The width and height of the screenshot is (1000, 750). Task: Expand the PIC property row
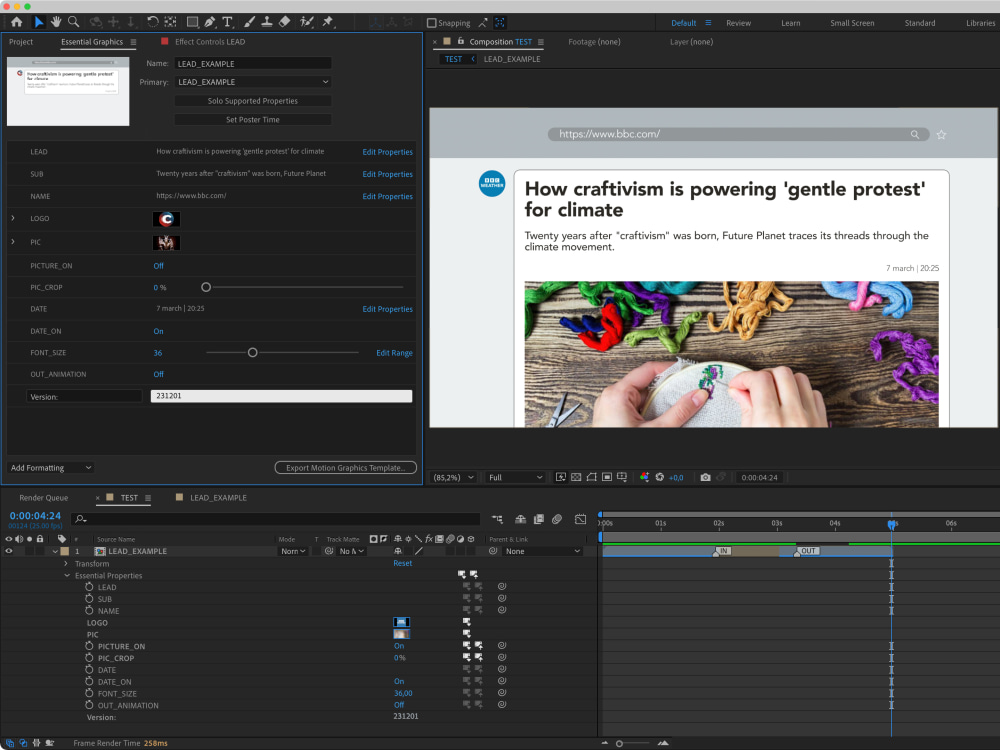[13, 242]
